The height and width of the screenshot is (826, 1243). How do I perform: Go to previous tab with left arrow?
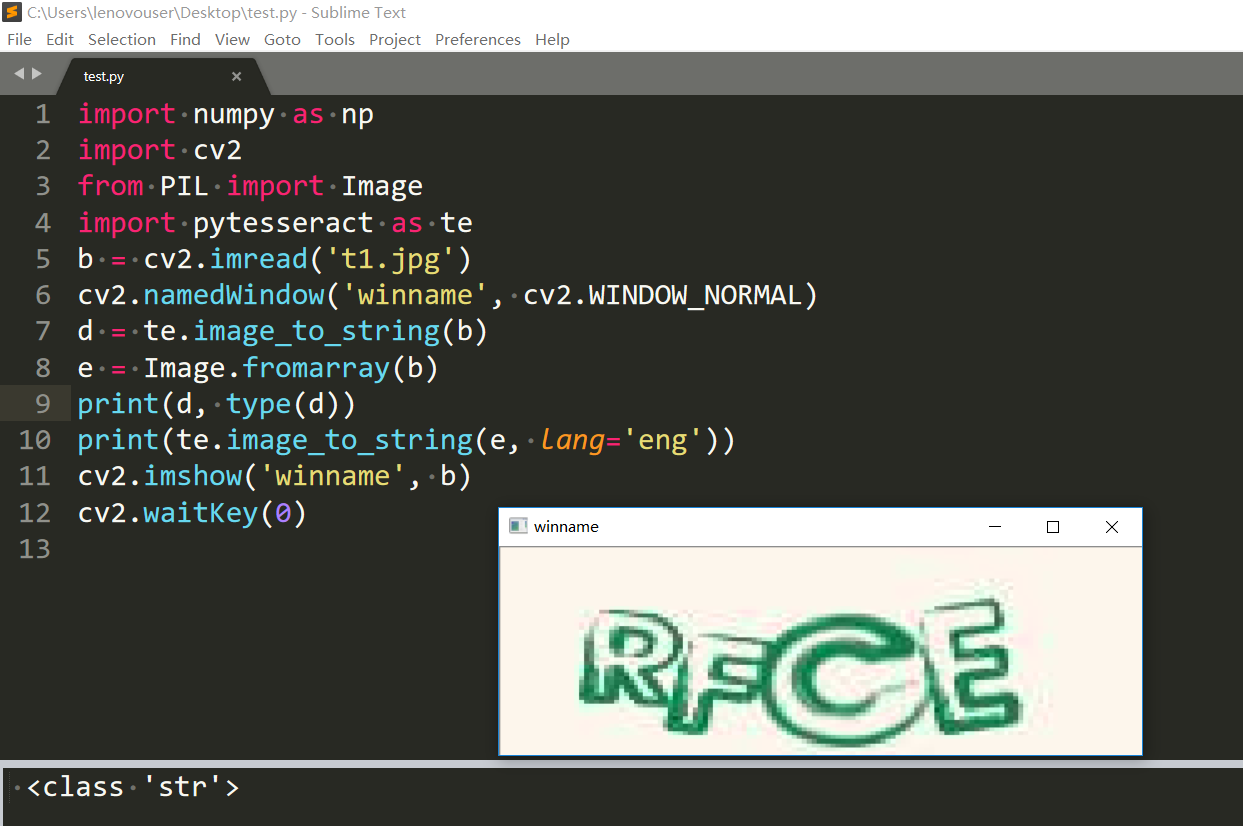[18, 74]
